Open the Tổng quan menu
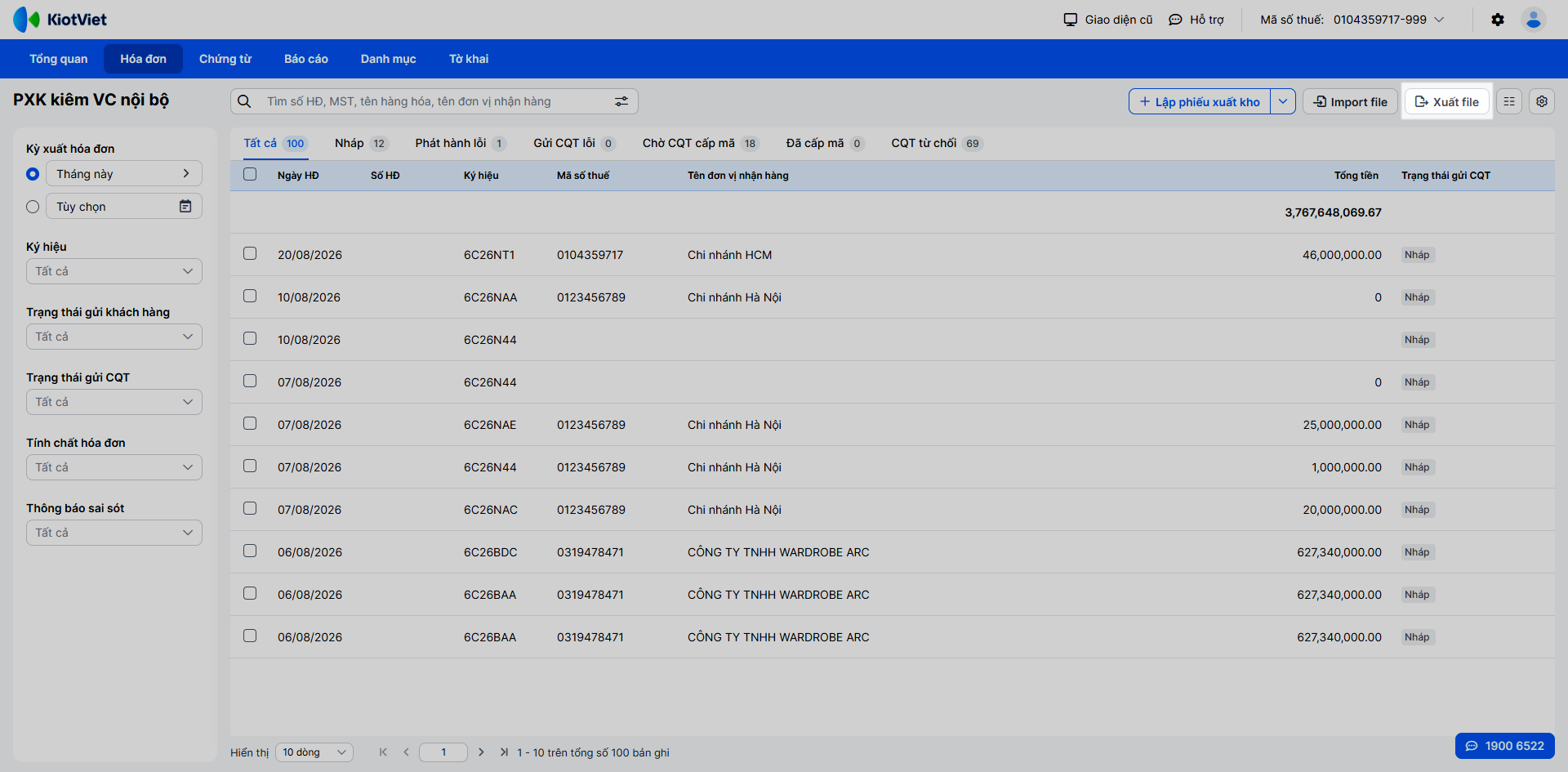The height and width of the screenshot is (772, 1568). [x=59, y=59]
